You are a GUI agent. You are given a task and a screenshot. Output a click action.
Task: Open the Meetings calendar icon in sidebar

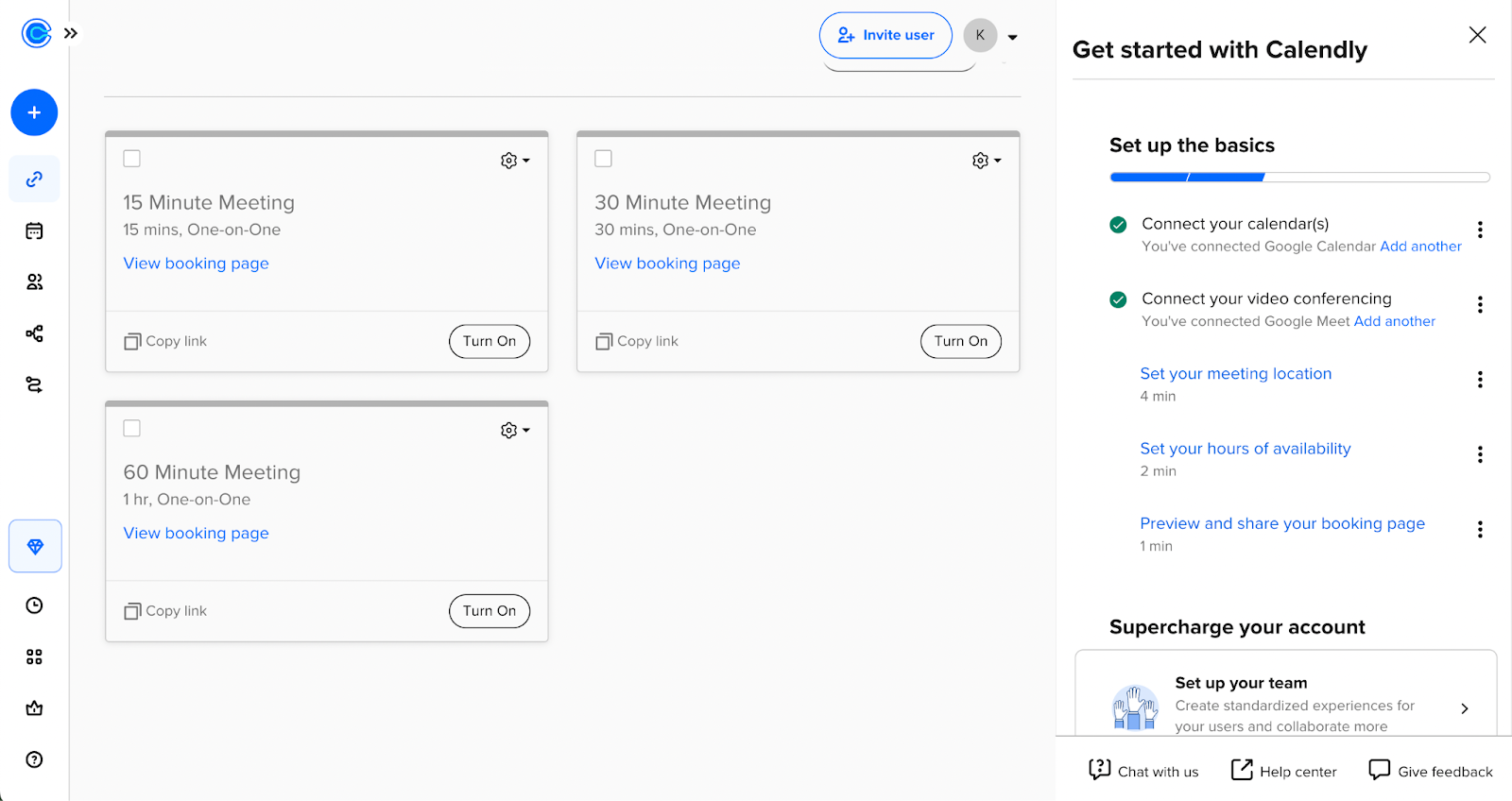click(x=34, y=230)
